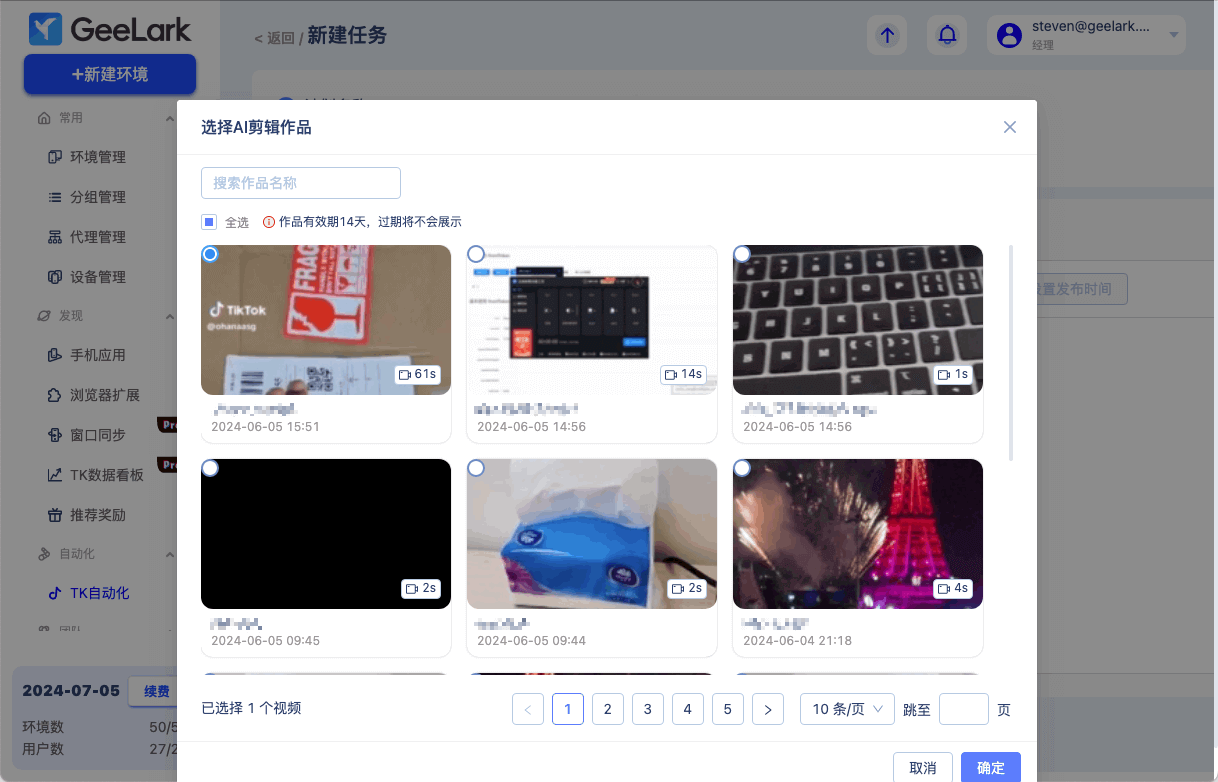
Task: Select the 4s Eiffel Tower video
Action: tap(742, 468)
